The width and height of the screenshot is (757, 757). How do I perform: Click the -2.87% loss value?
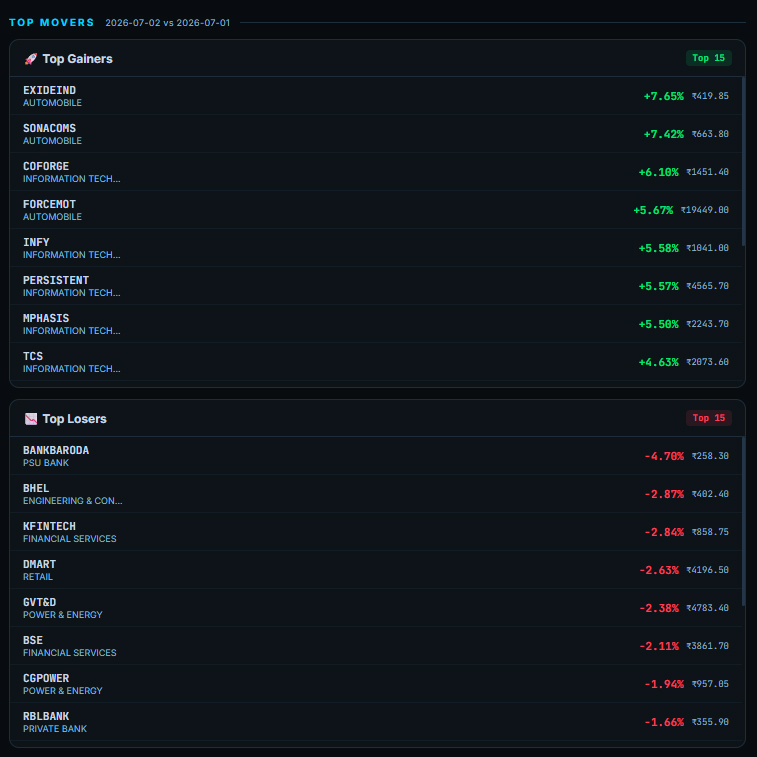click(664, 494)
